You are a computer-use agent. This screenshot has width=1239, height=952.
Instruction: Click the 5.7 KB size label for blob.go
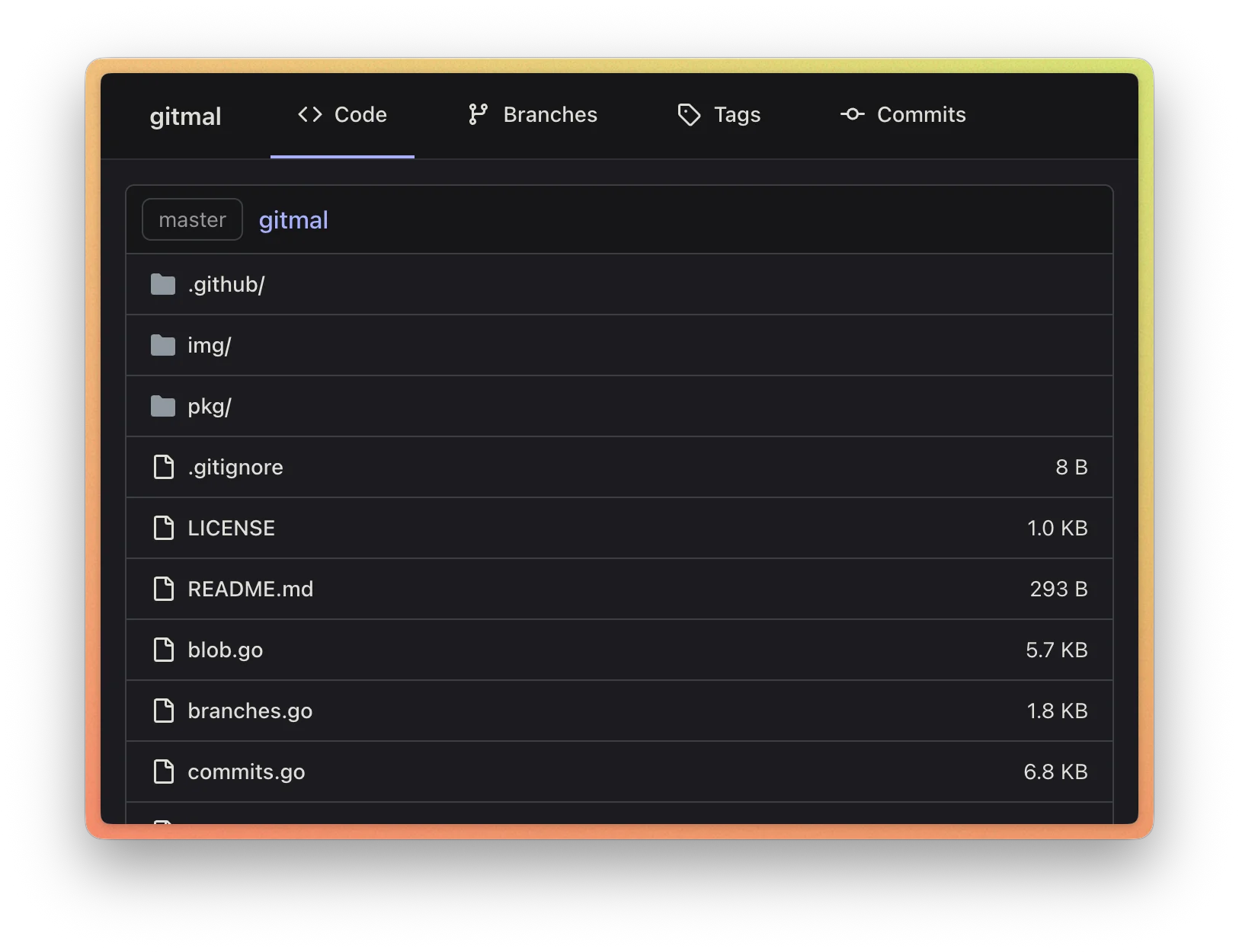click(1057, 649)
